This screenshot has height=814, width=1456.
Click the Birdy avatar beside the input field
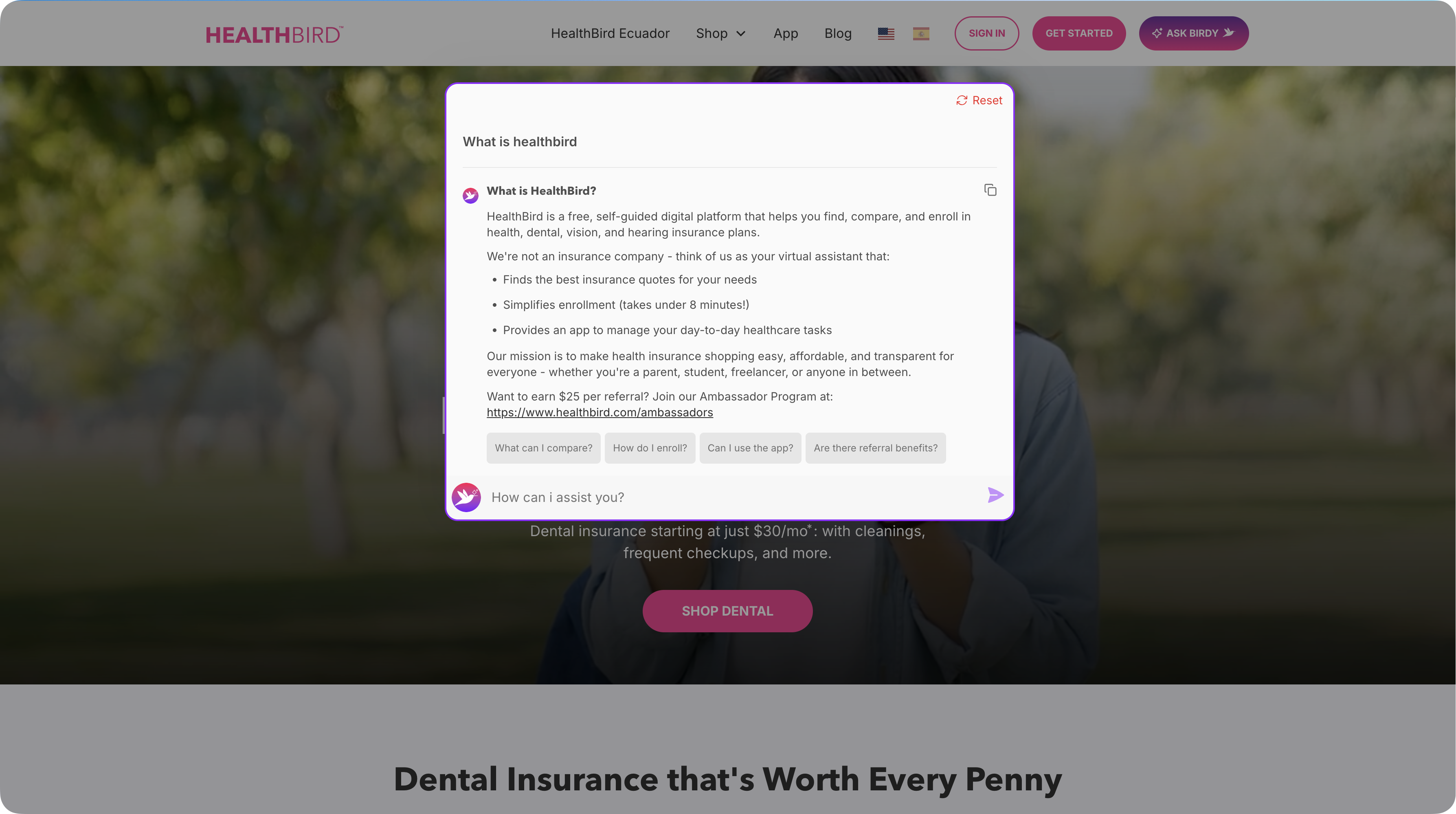(466, 497)
